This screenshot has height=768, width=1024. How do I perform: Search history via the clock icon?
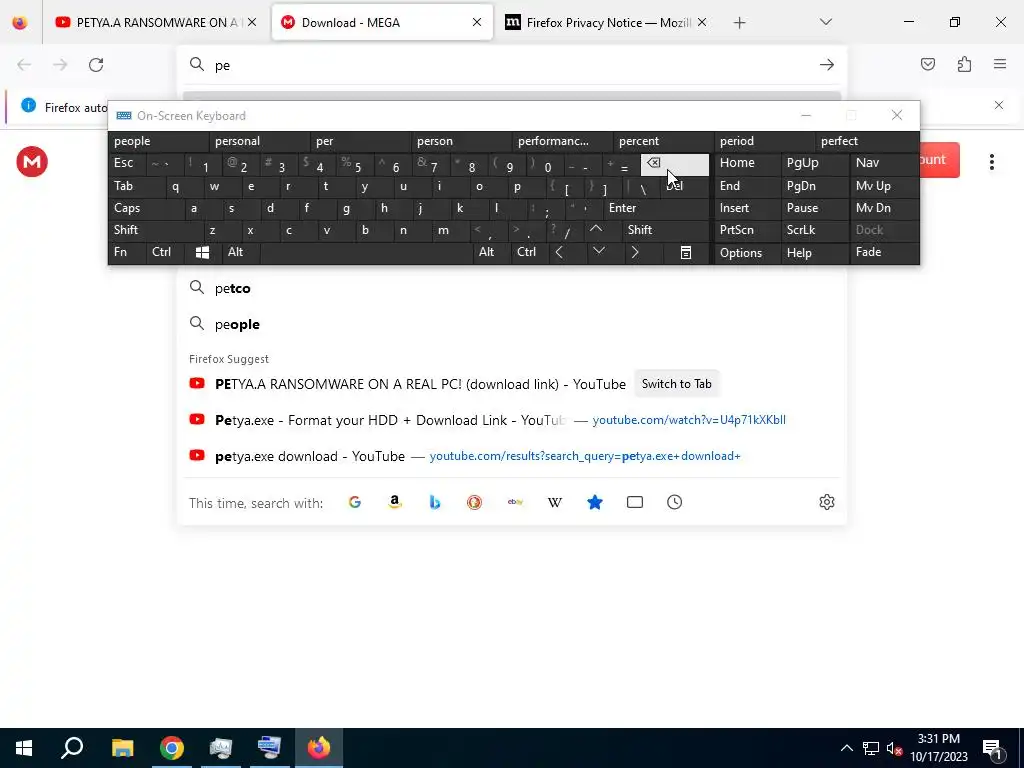(x=675, y=502)
